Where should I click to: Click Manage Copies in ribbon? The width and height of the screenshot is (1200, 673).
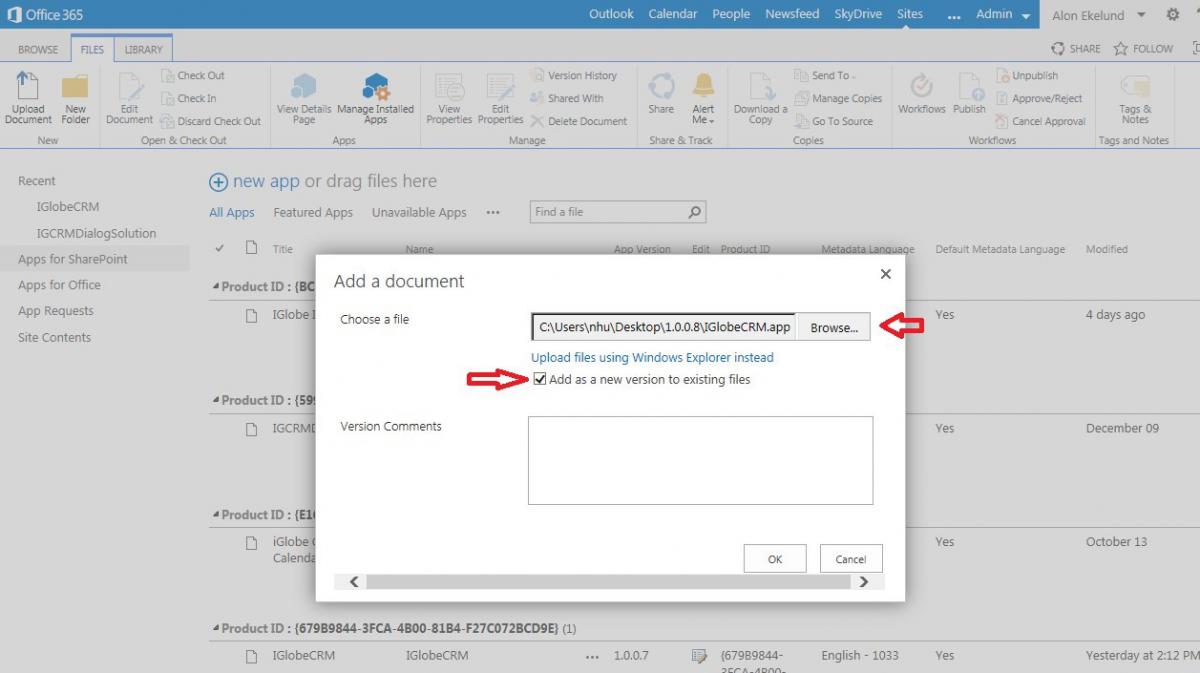point(838,98)
